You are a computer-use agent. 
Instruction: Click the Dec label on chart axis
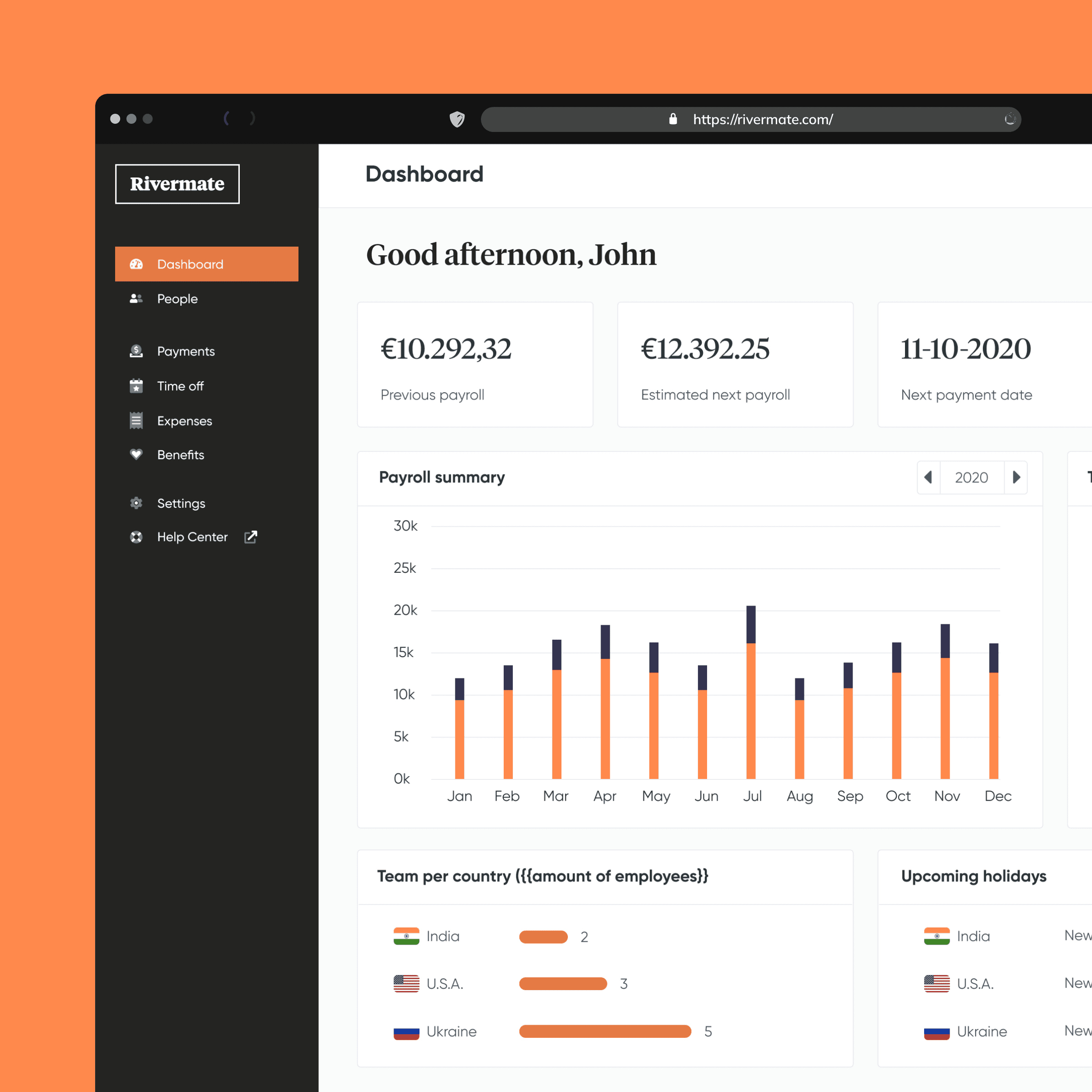click(x=998, y=796)
